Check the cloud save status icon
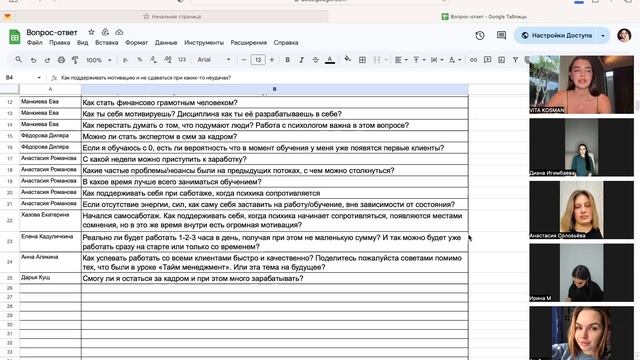Image resolution: width=640 pixels, height=360 pixels. tap(119, 32)
